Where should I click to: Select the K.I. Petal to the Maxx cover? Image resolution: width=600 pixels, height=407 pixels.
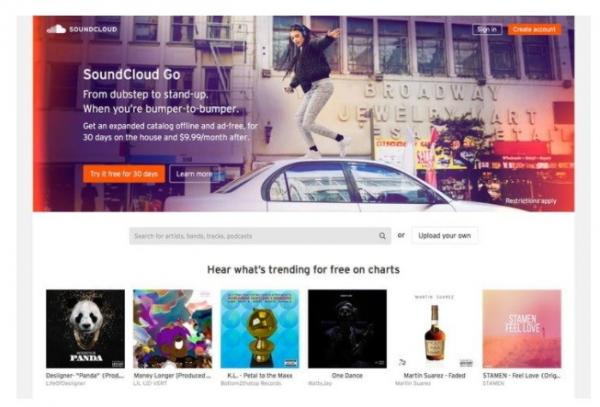260,329
